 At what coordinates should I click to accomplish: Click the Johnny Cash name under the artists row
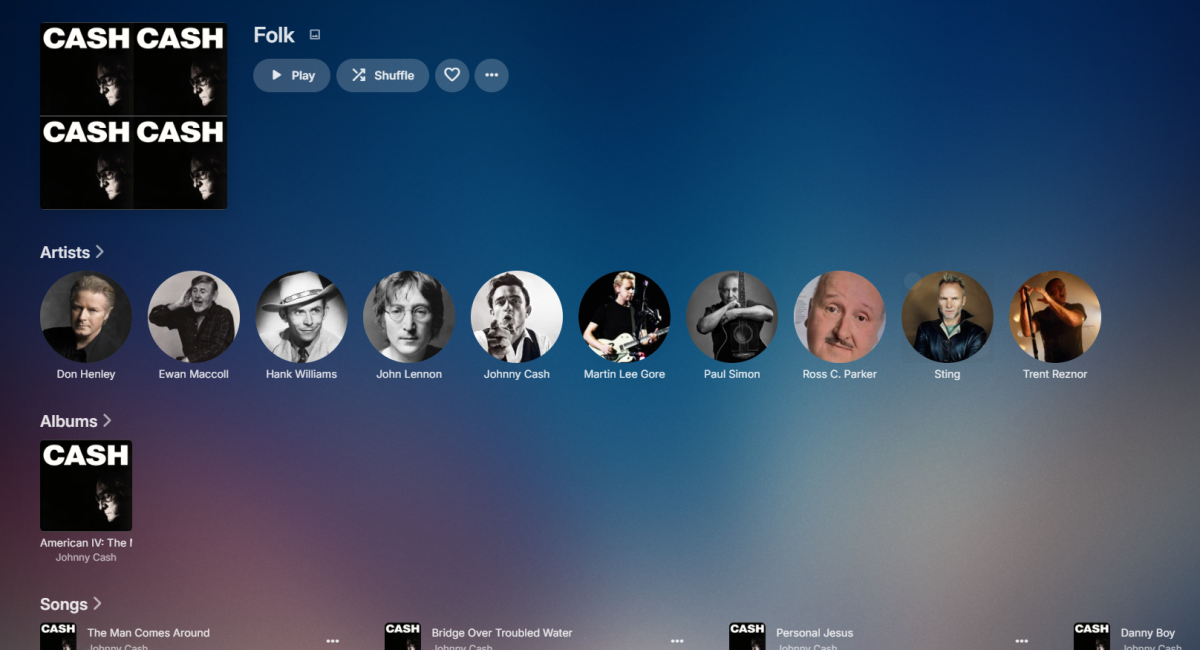pos(517,374)
